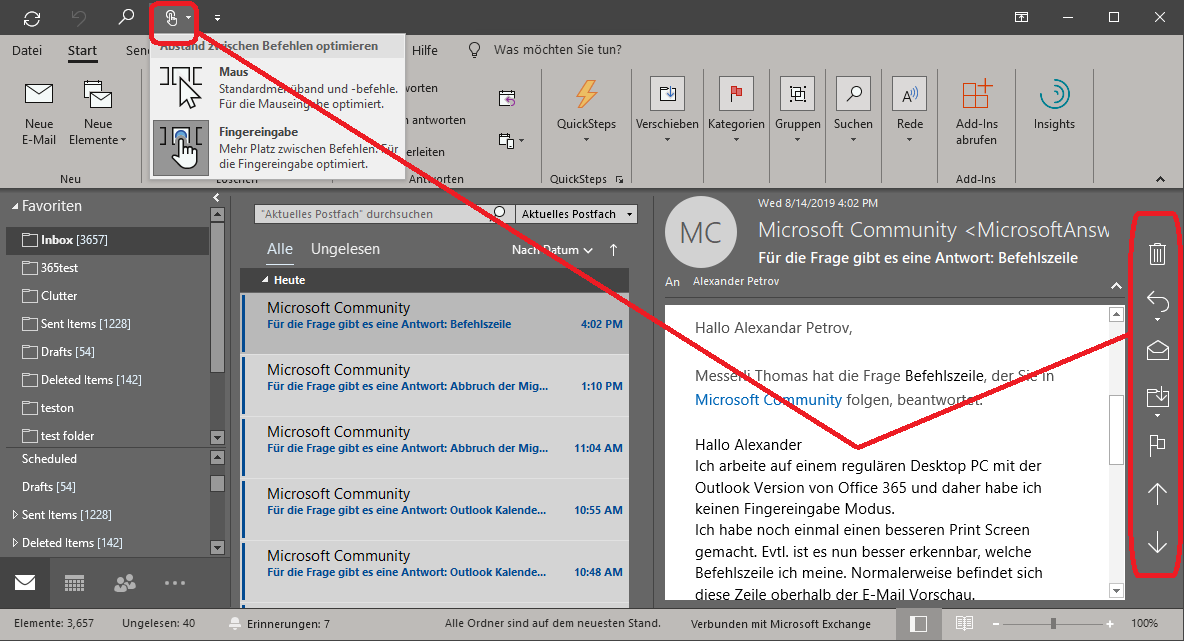
Task: Launch the QuickSteps dialog launcher
Action: point(619,180)
